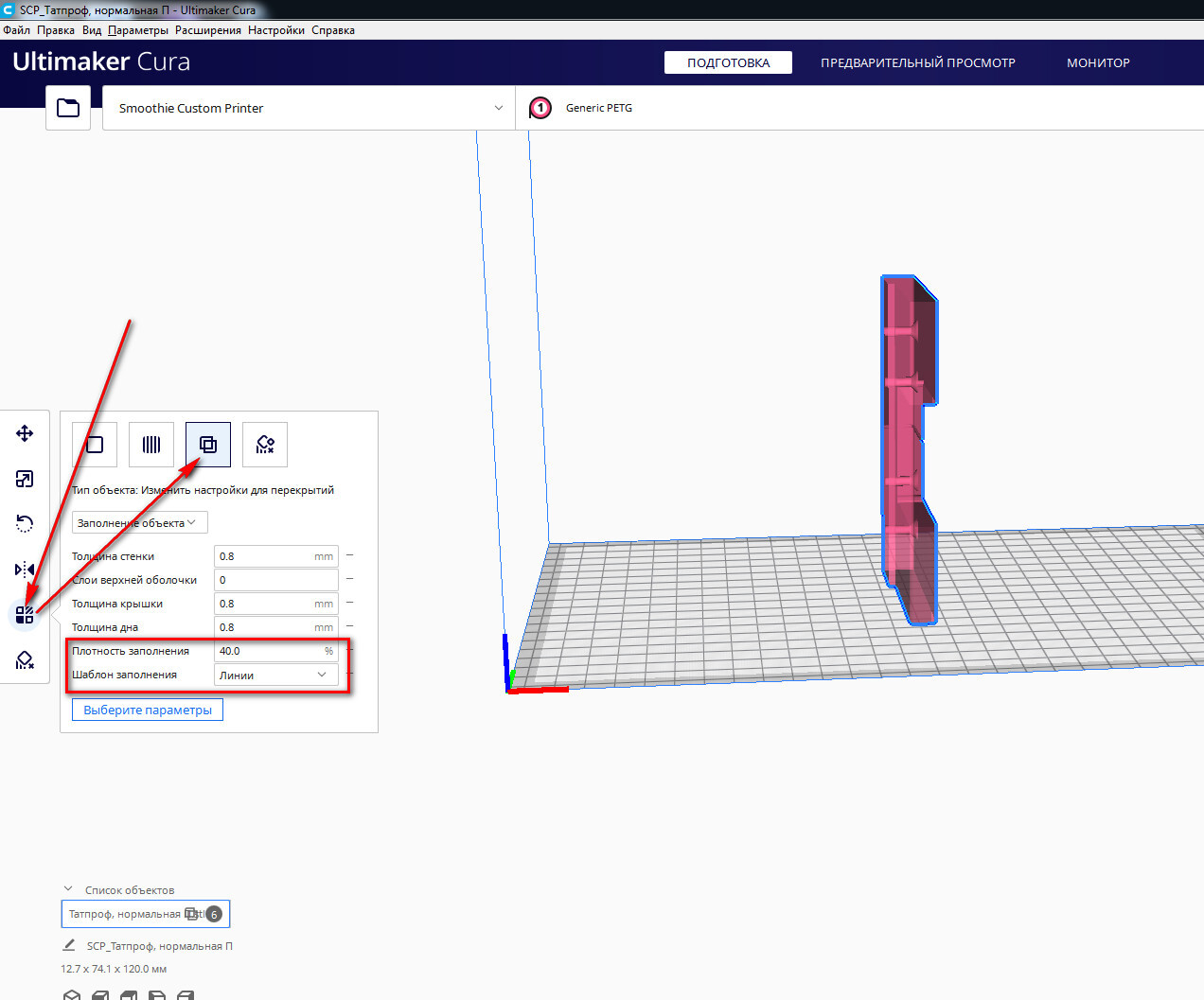Open the Справка menu

333,30
